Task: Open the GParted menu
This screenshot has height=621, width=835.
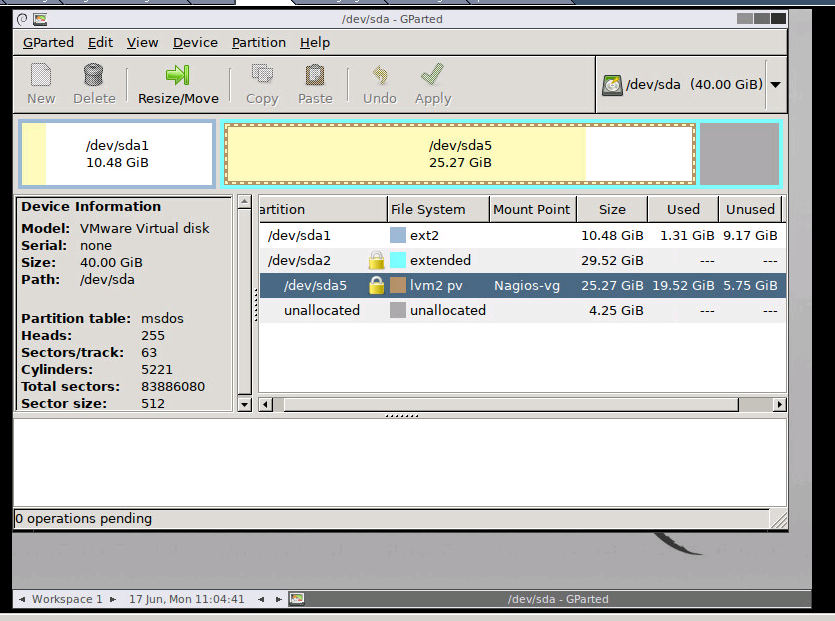Action: coord(48,42)
